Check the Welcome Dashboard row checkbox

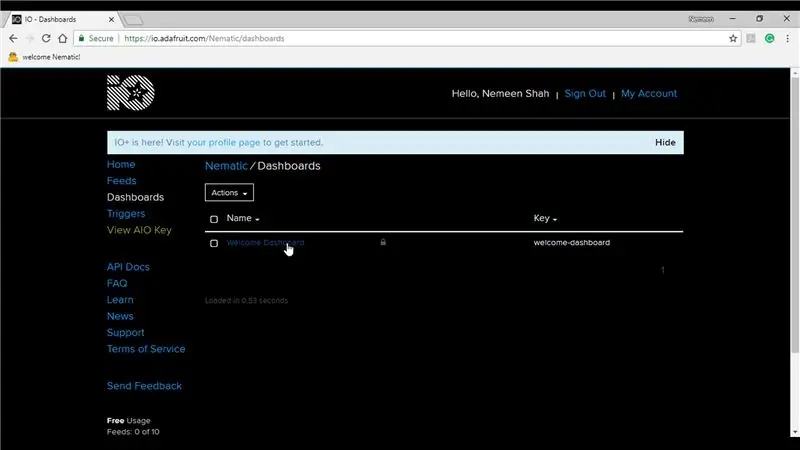(214, 243)
